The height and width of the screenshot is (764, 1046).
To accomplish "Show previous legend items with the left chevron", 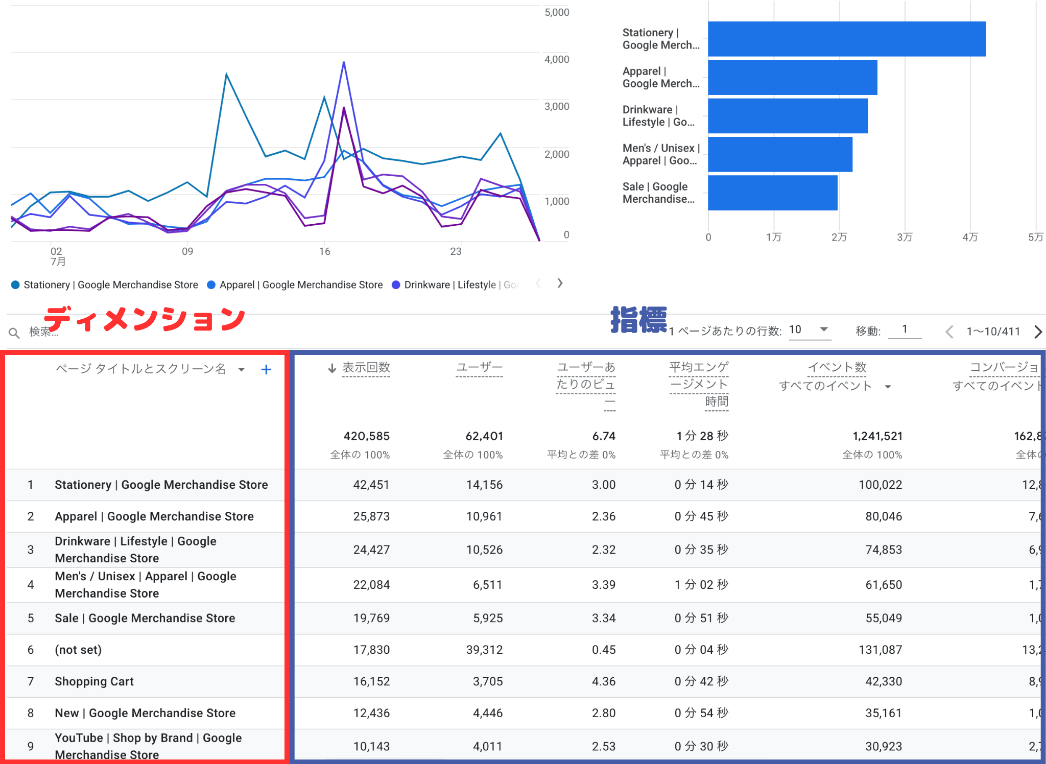I will [x=538, y=283].
